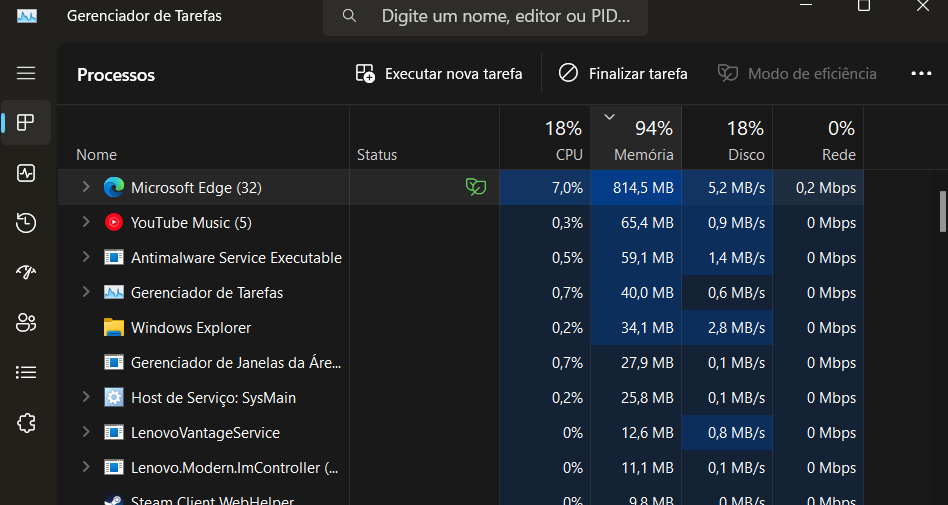Expand the Microsoft Edge process group

86,187
